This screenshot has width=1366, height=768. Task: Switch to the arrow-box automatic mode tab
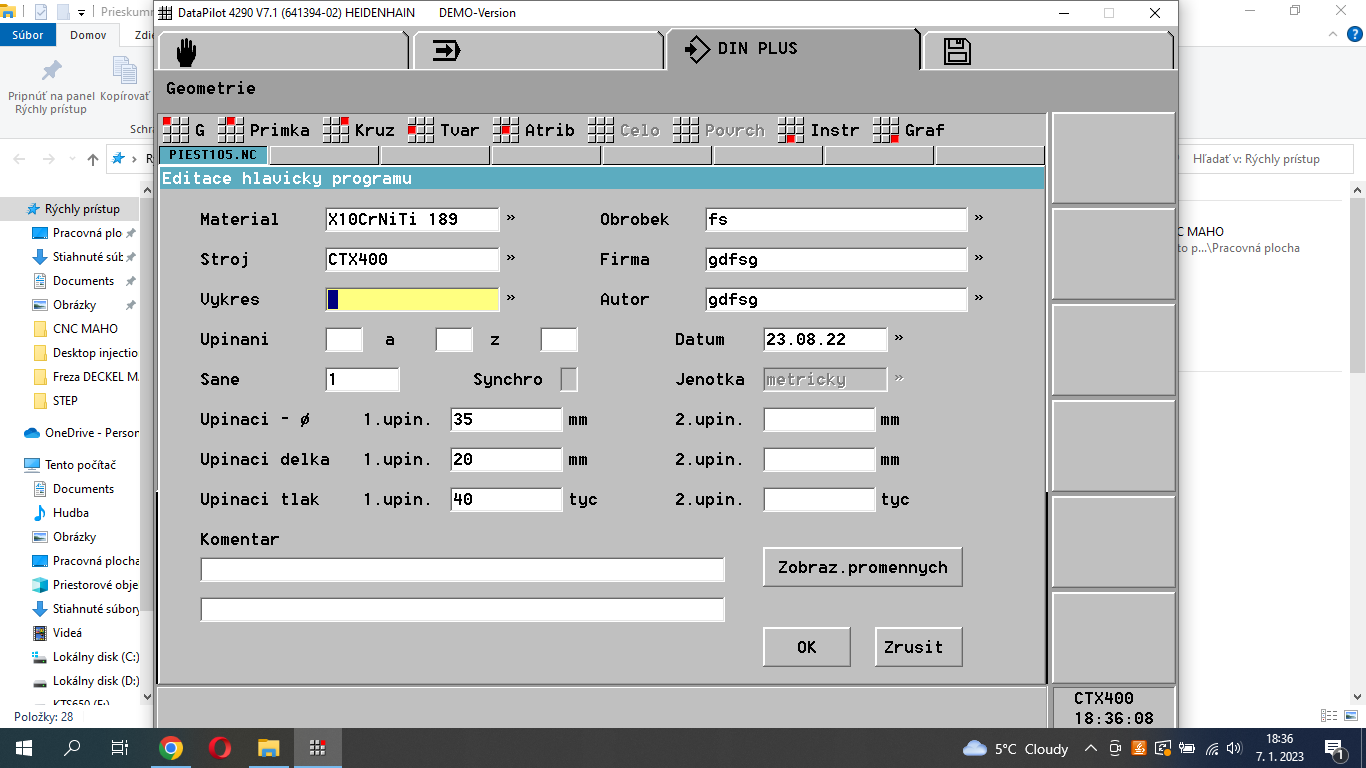[x=446, y=51]
